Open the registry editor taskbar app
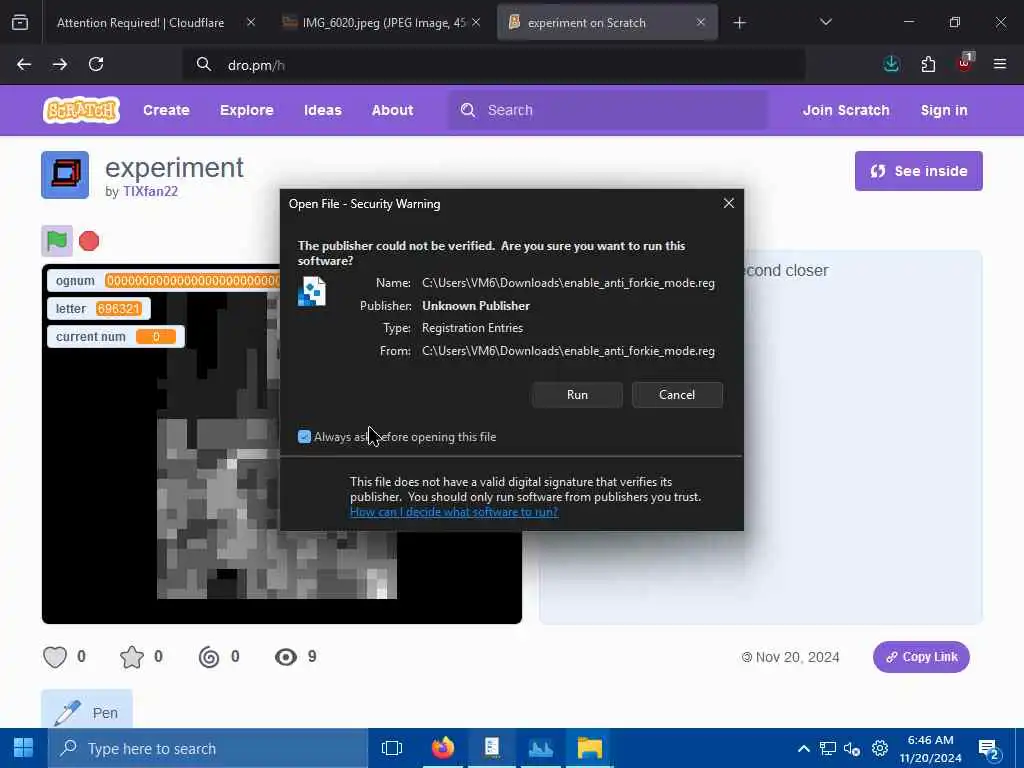 pos(492,748)
